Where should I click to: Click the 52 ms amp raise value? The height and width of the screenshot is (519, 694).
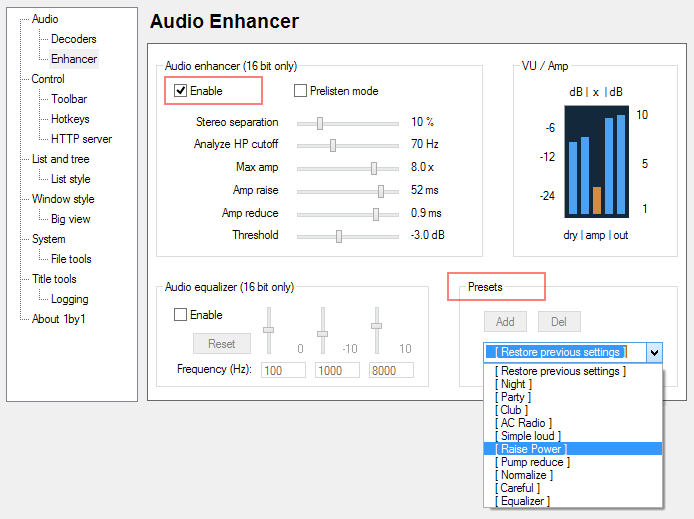[424, 190]
